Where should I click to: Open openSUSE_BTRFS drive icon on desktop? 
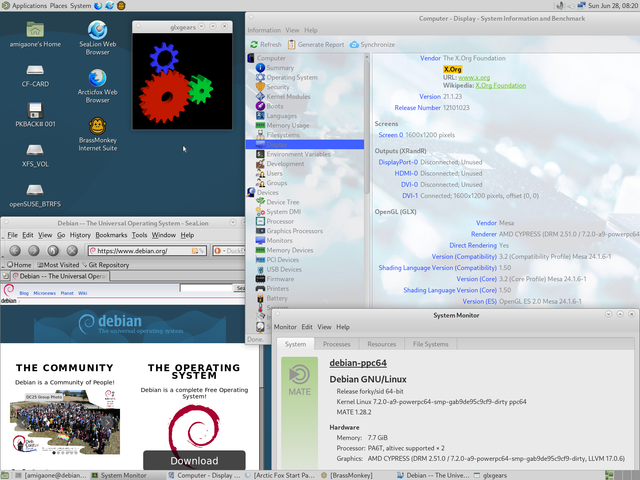[35, 195]
